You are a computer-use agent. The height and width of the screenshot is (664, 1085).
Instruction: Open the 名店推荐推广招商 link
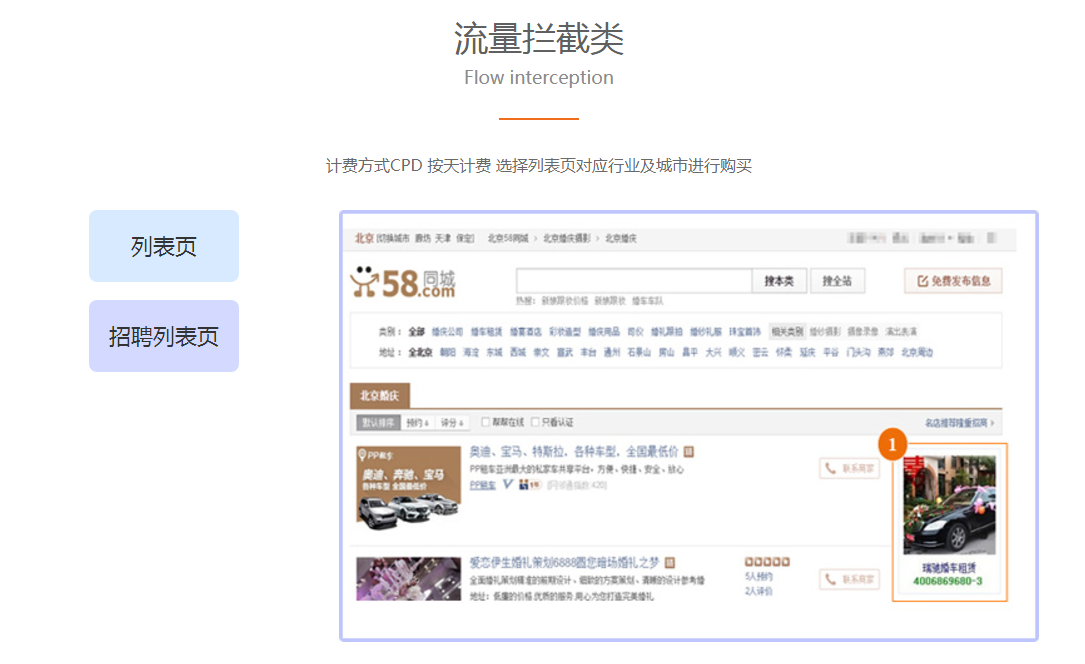click(959, 423)
